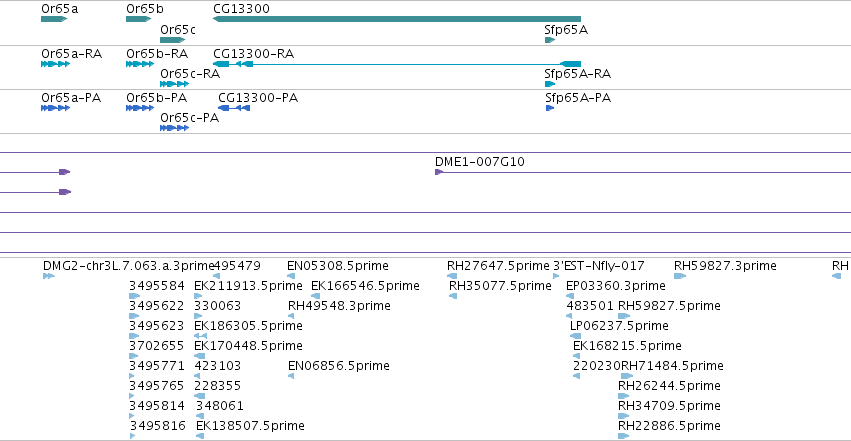Open the Or65a-RA transcript label

tap(72, 54)
